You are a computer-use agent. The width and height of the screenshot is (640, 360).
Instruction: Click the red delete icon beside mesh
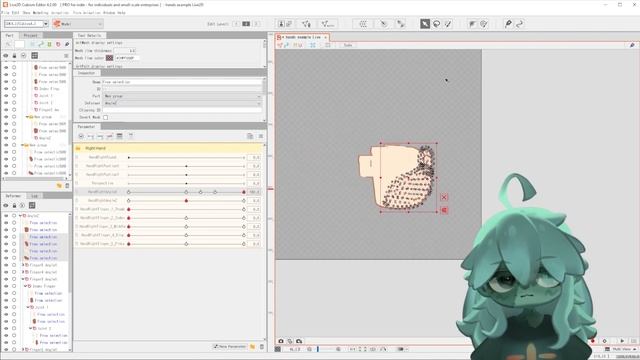(x=444, y=210)
